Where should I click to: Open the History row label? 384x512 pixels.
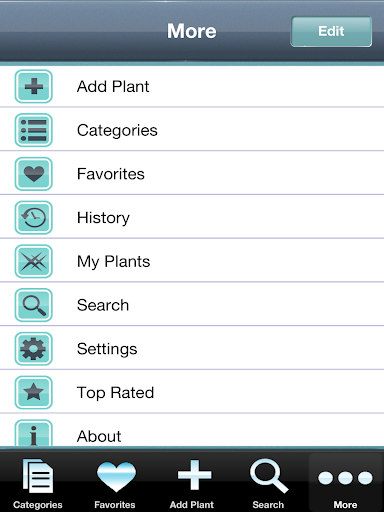click(103, 218)
